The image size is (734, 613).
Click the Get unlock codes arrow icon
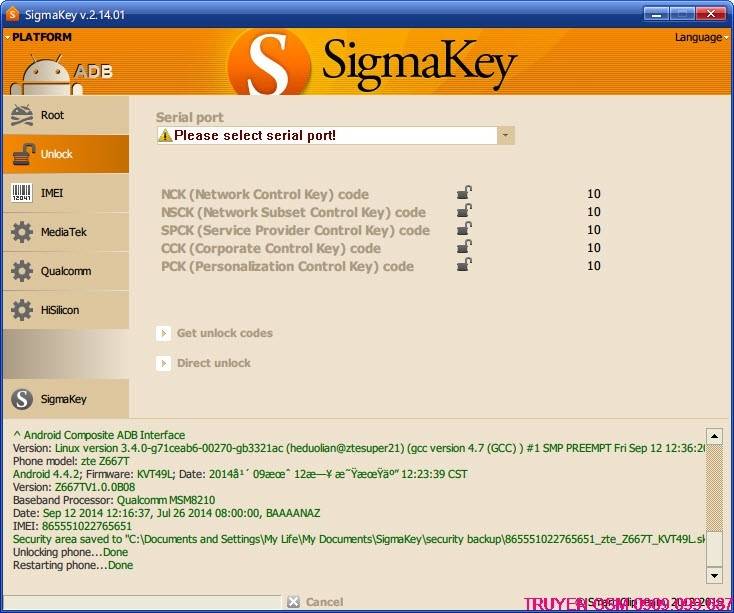click(x=163, y=333)
